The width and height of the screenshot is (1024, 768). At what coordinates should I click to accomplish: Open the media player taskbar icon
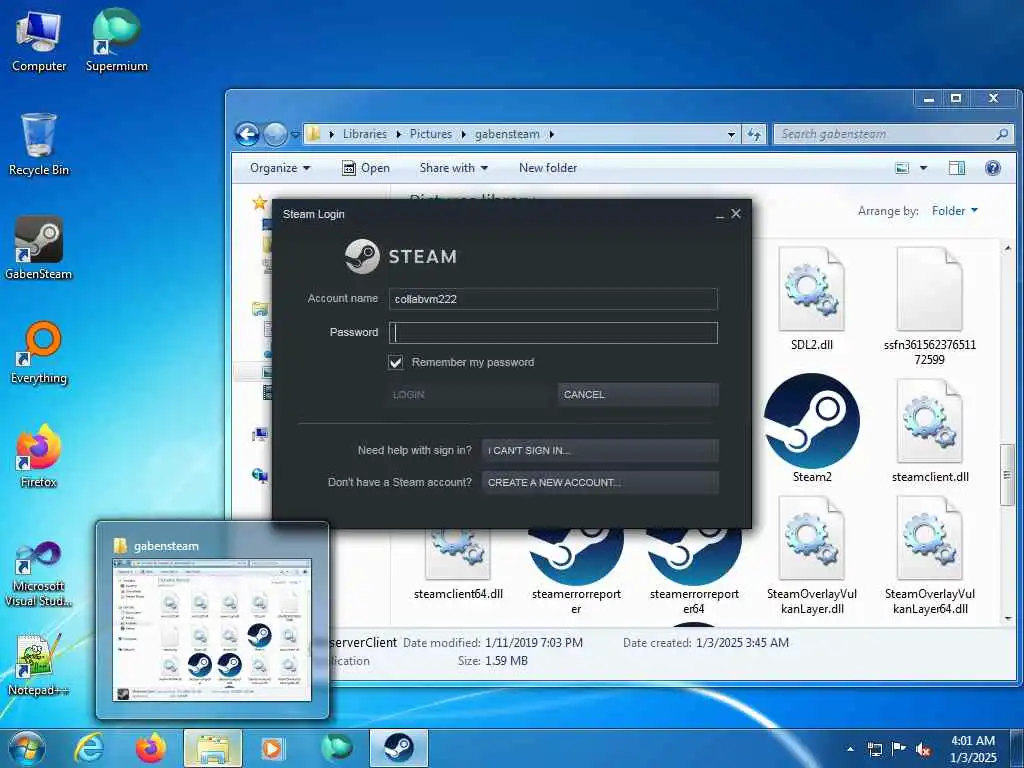[x=272, y=748]
